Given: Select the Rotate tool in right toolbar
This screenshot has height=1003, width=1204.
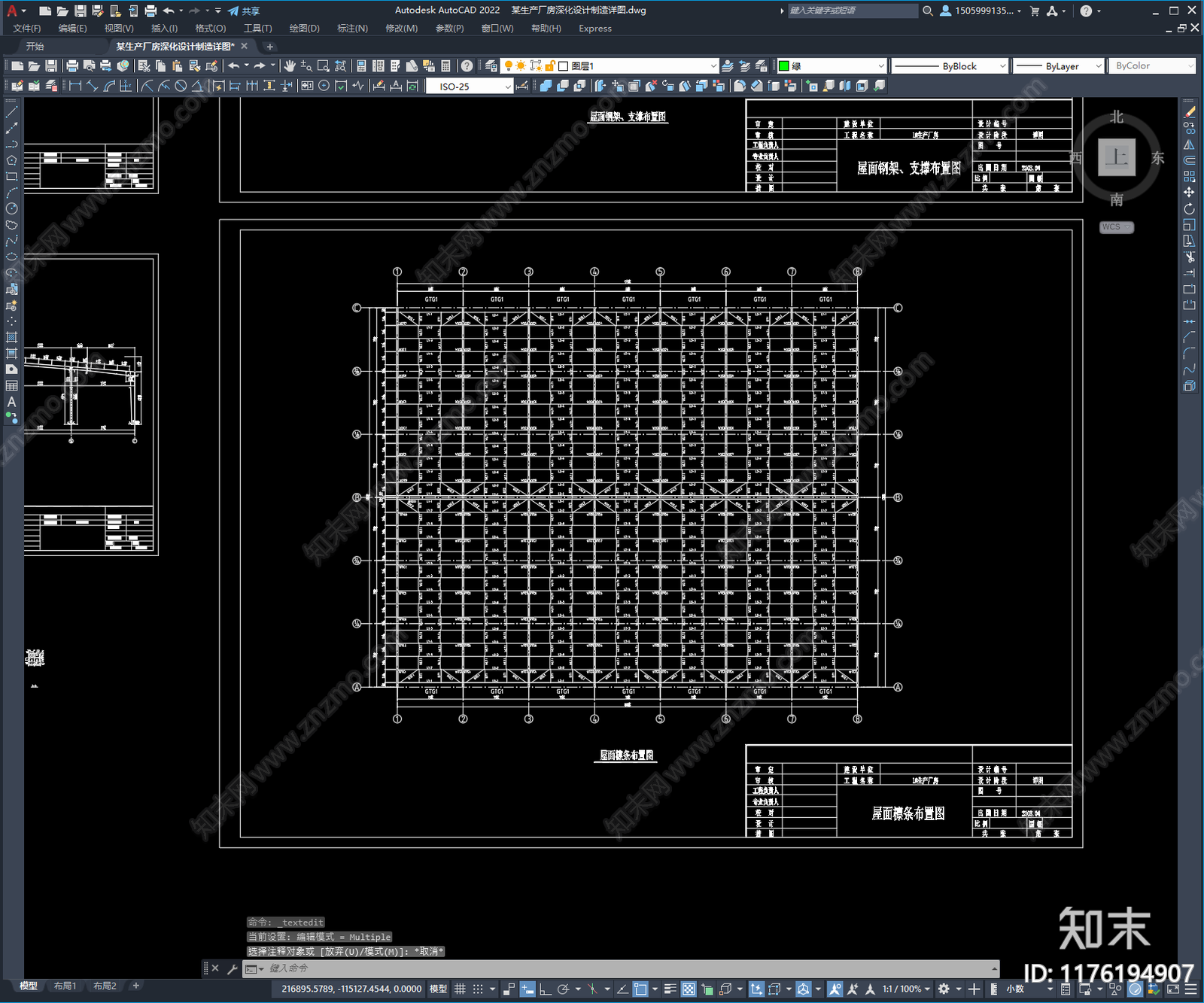Looking at the screenshot, I should 1189,208.
